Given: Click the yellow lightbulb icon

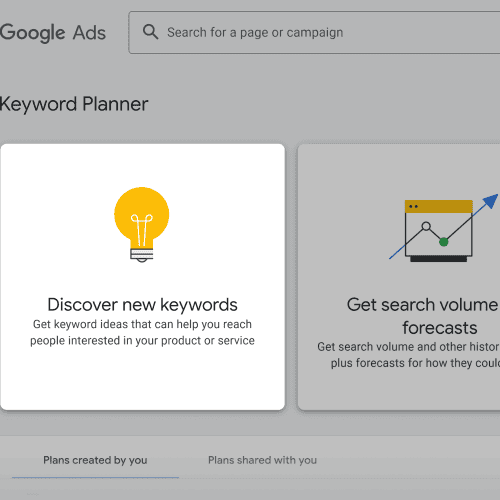Looking at the screenshot, I should pyautogui.click(x=142, y=224).
